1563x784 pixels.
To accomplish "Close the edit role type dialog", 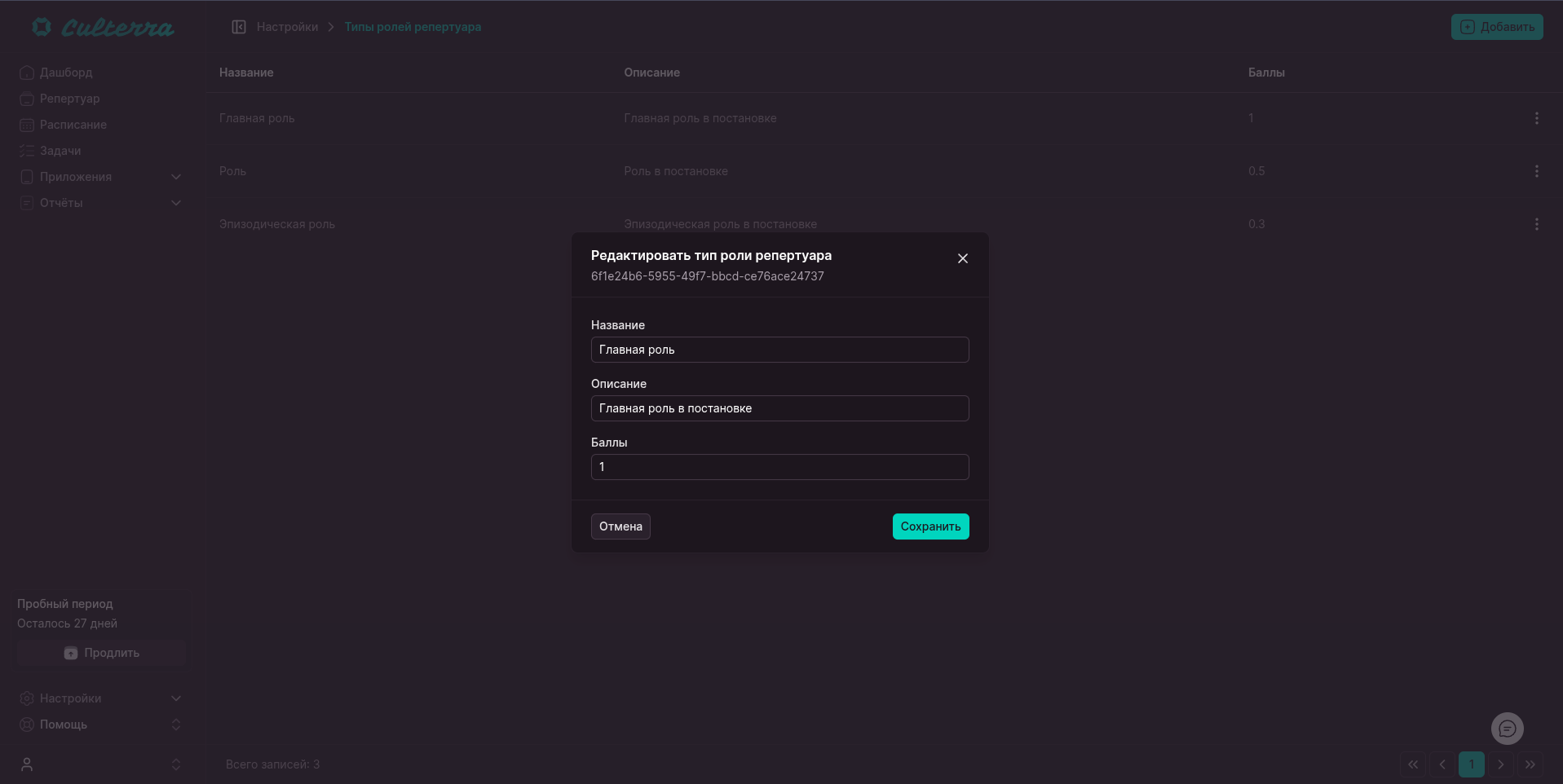I will 962,258.
